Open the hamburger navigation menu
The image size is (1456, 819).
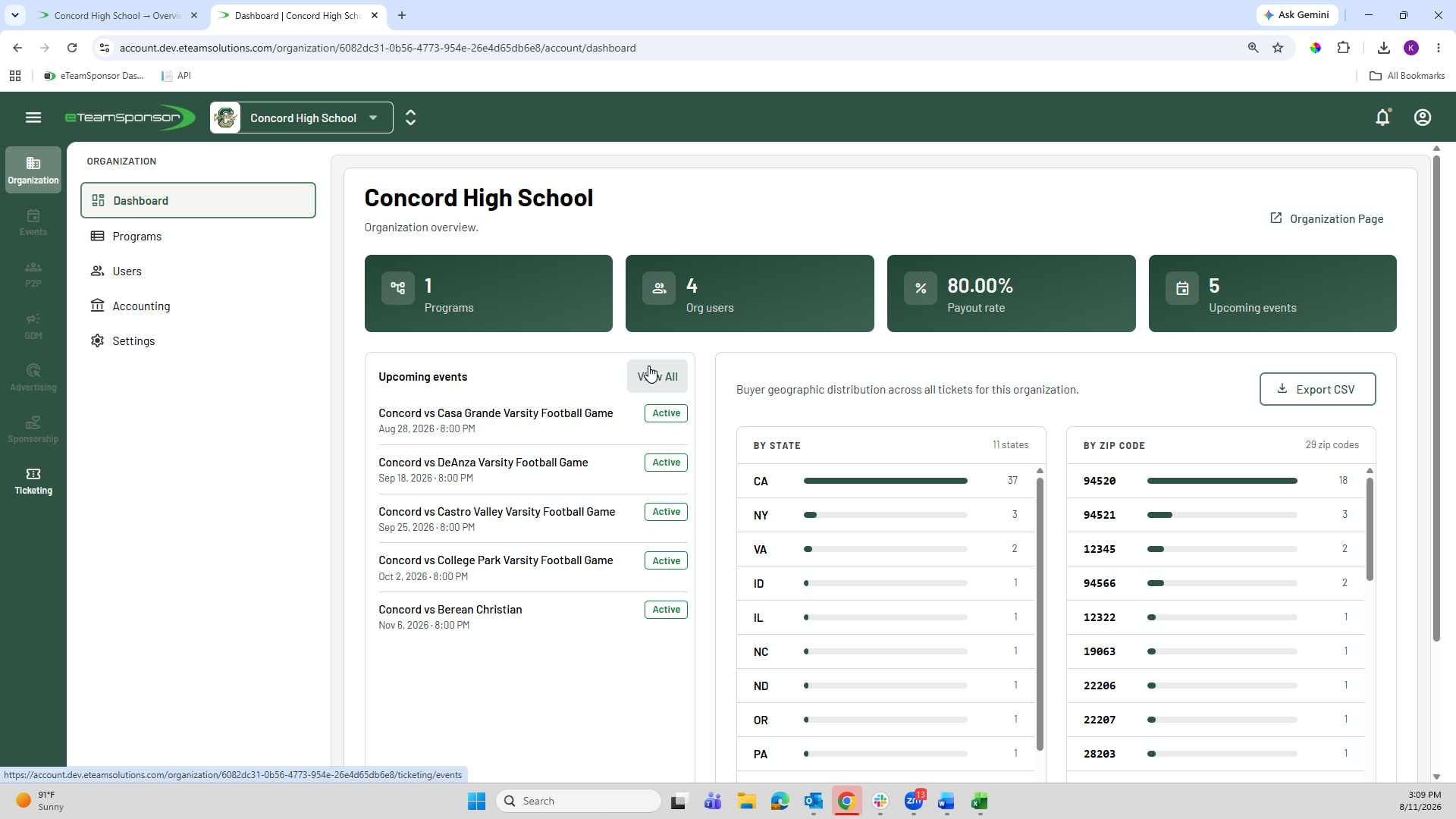pyautogui.click(x=33, y=118)
